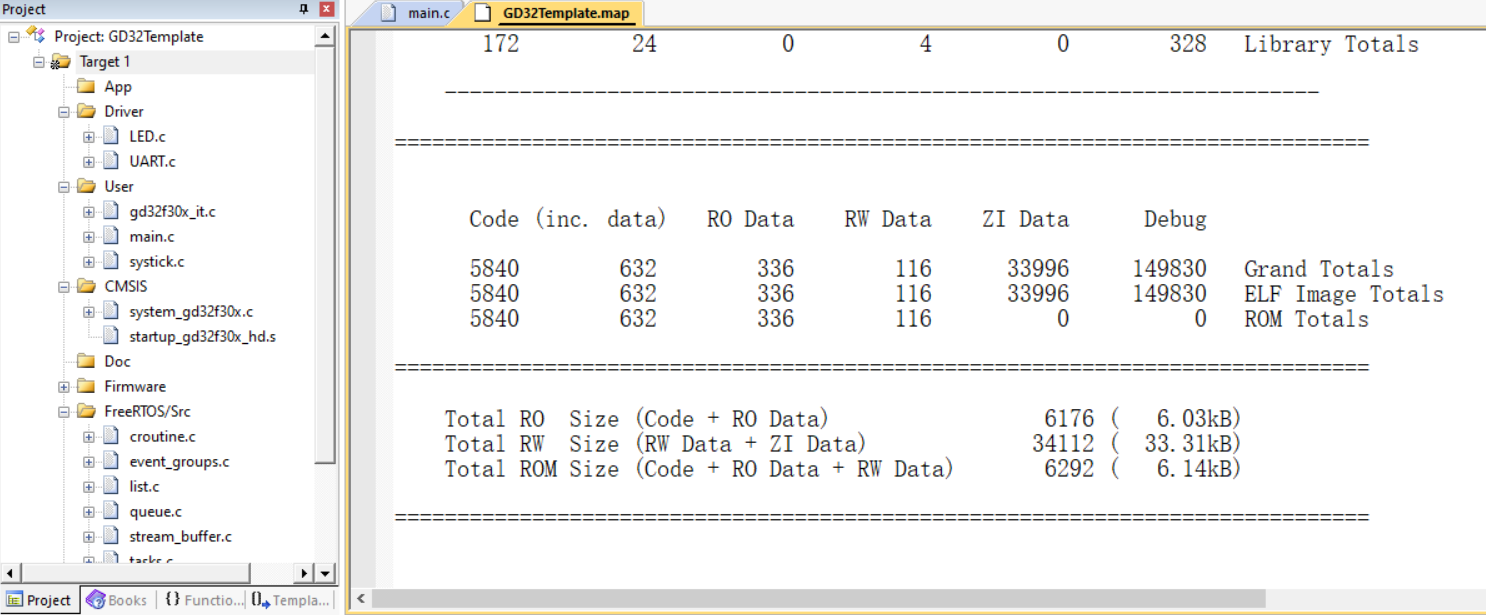
Task: Open the Templates bottom tab
Action: tap(291, 600)
